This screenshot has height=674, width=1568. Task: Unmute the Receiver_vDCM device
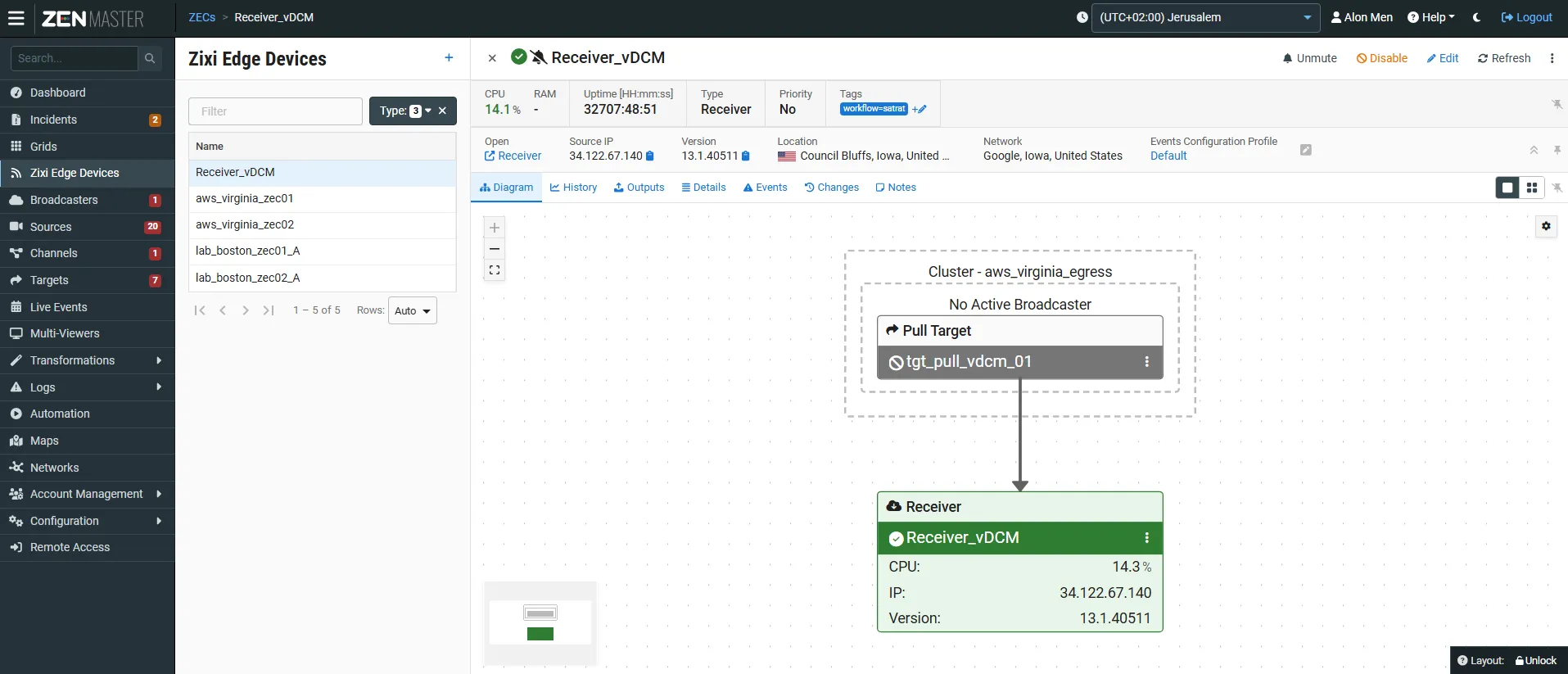click(x=1310, y=58)
